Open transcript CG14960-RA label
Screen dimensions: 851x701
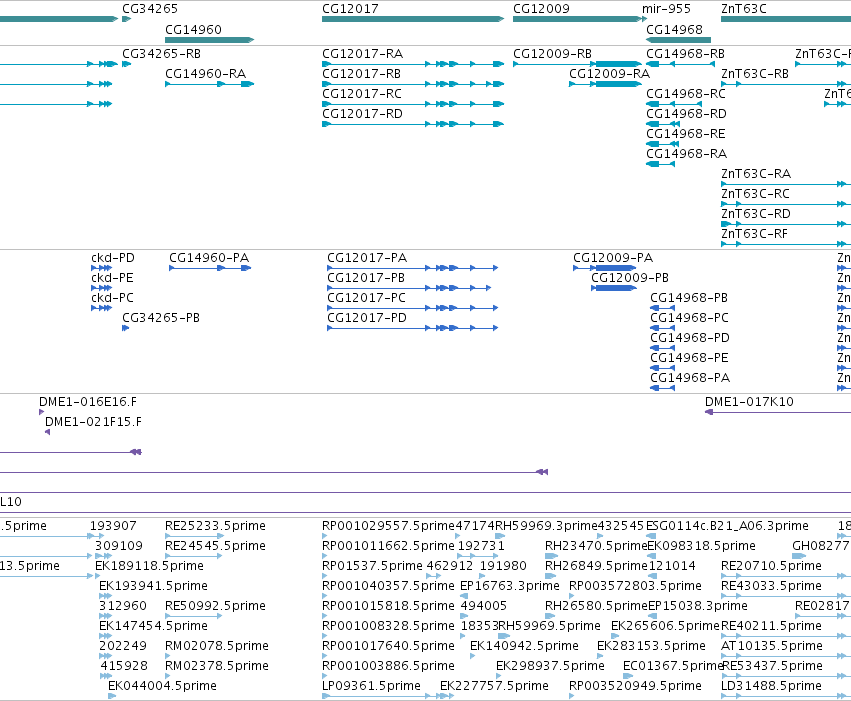pyautogui.click(x=205, y=74)
